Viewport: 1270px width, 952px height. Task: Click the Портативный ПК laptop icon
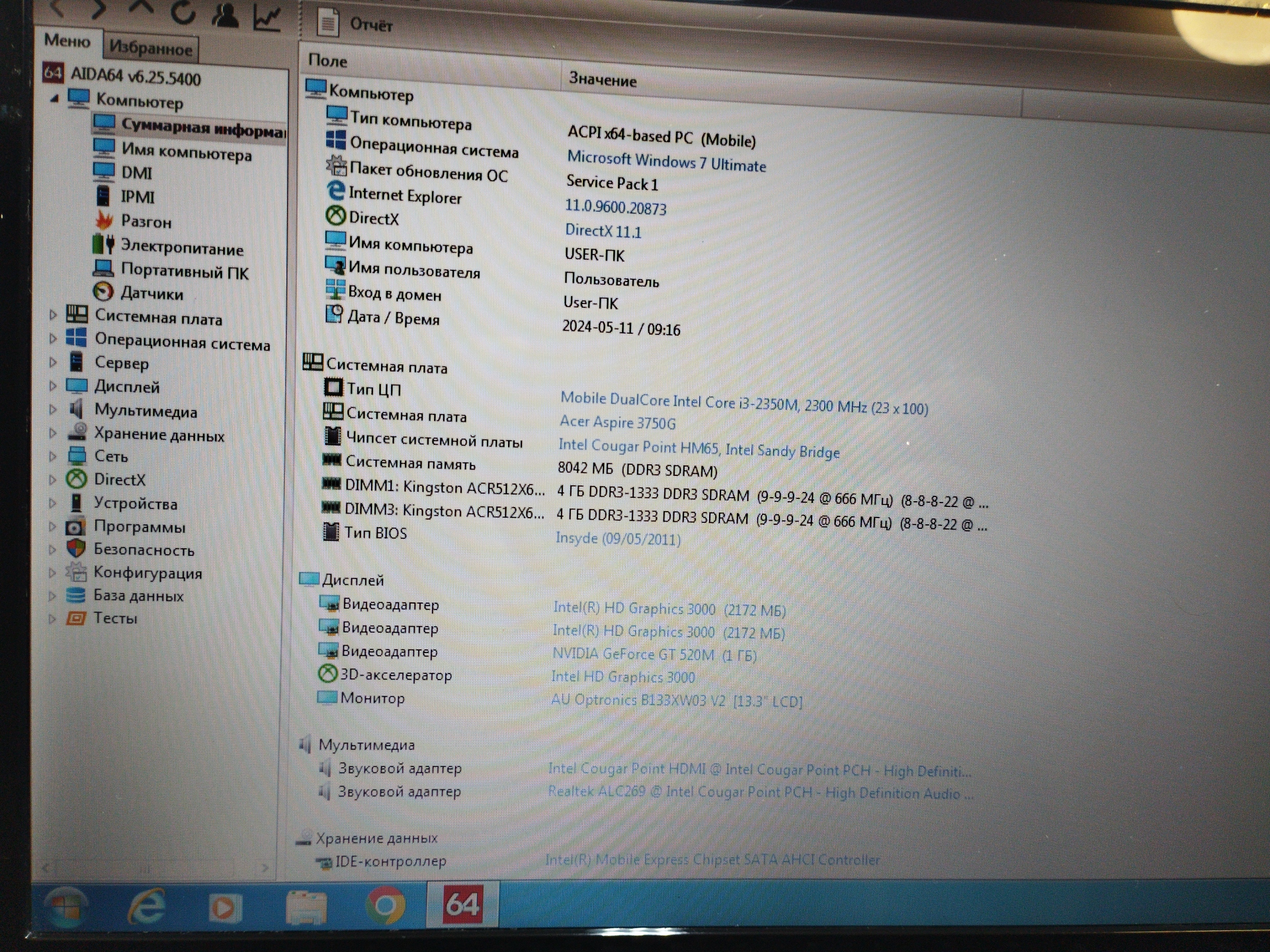[103, 268]
